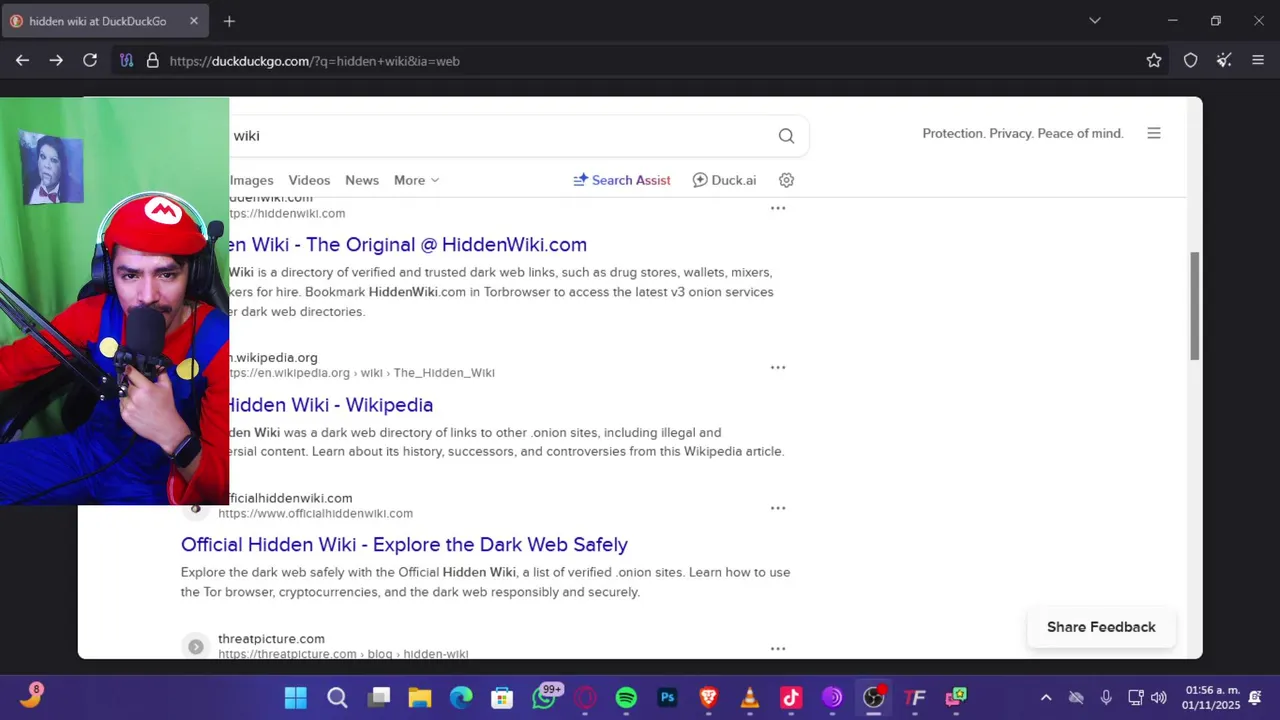Open DuckDuckGo search settings gear
Screen dimensions: 1280x720
[786, 180]
